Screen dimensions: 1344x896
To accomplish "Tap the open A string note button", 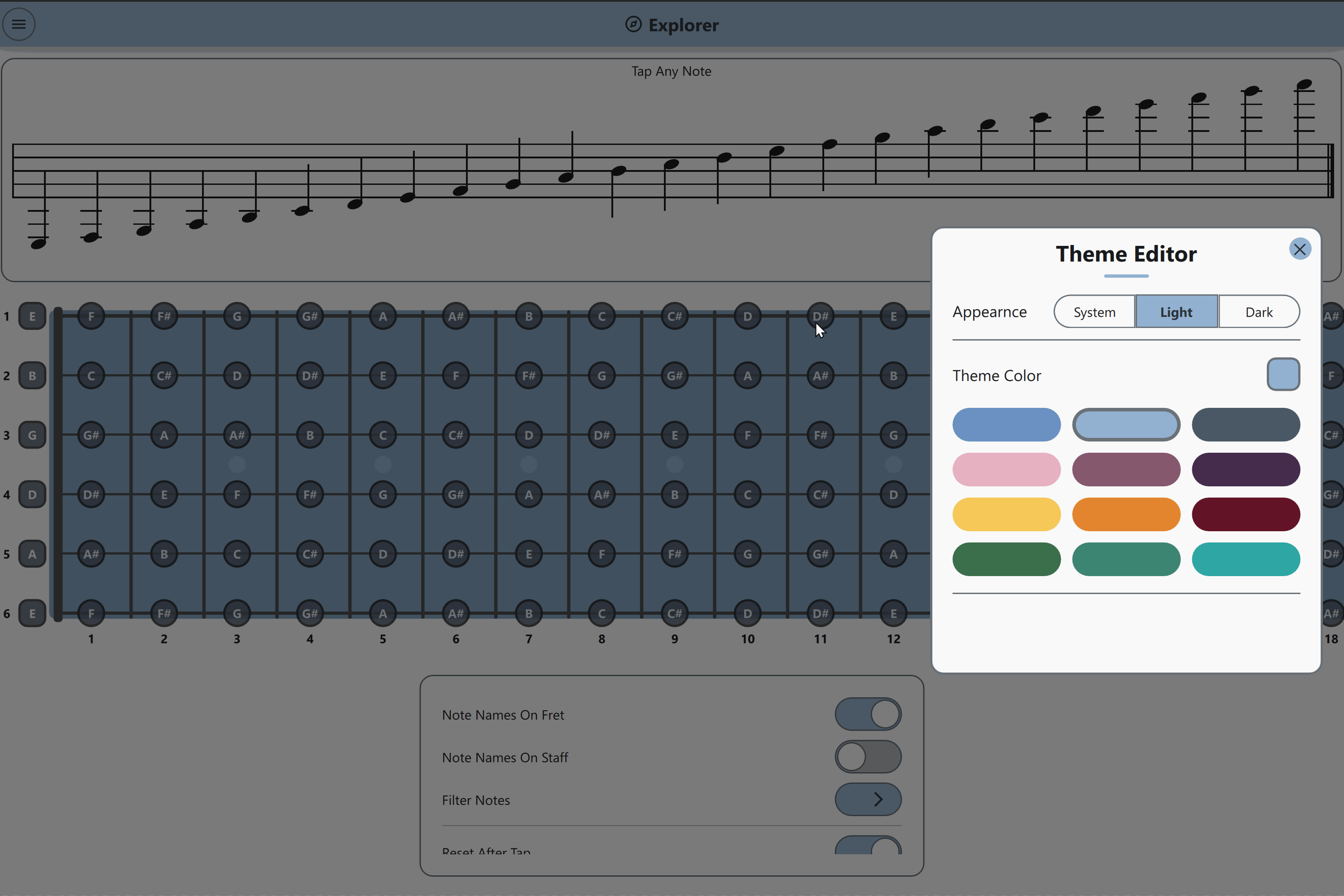I will coord(32,554).
